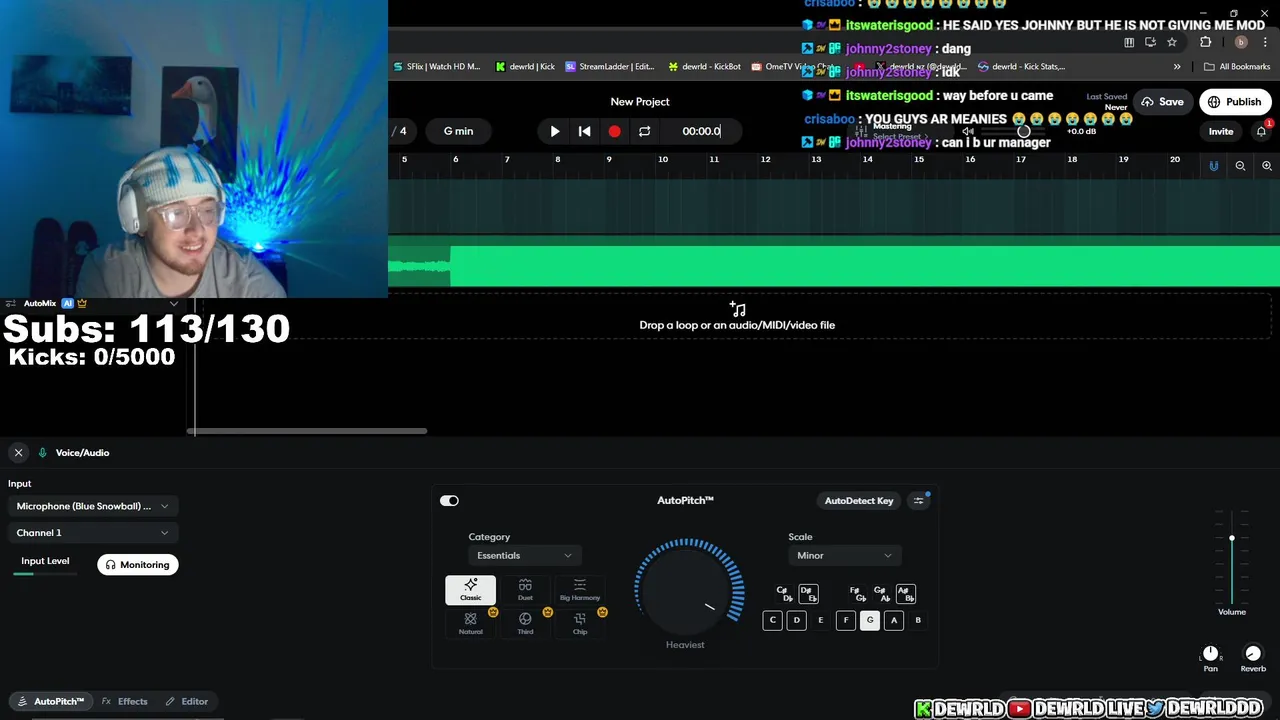Save the project
The width and height of the screenshot is (1280, 720).
point(1162,102)
